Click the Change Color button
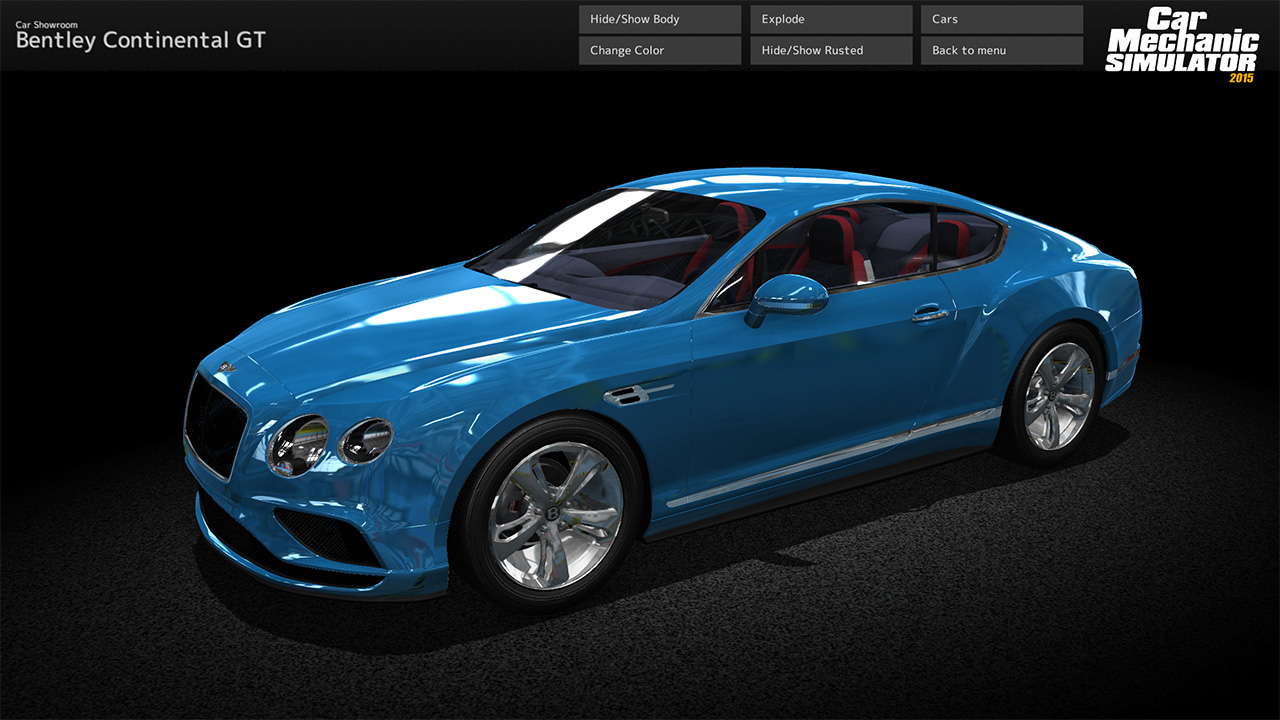This screenshot has height=720, width=1280. pyautogui.click(x=660, y=50)
